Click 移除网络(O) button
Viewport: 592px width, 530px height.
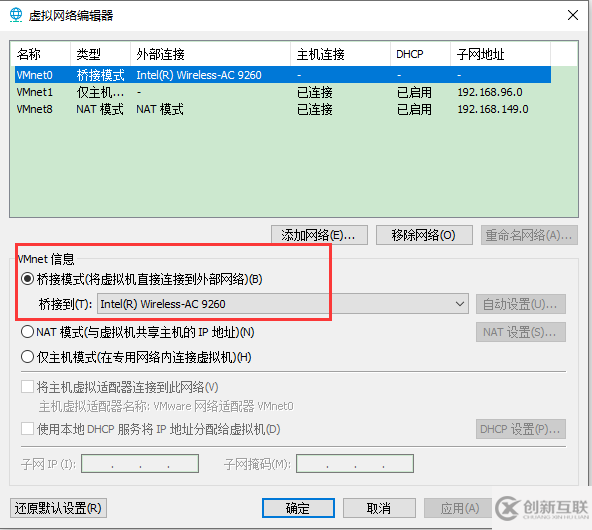(x=424, y=235)
